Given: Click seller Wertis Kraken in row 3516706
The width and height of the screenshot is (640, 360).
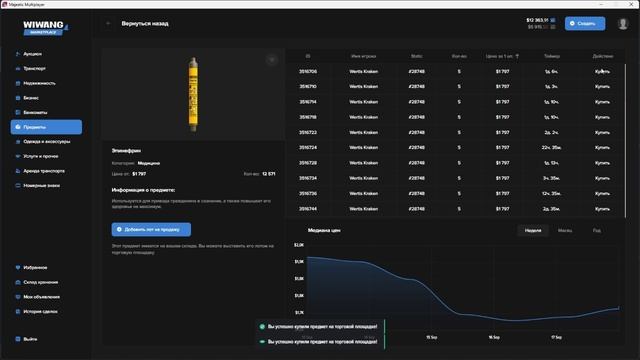Looking at the screenshot, I should 363,71.
